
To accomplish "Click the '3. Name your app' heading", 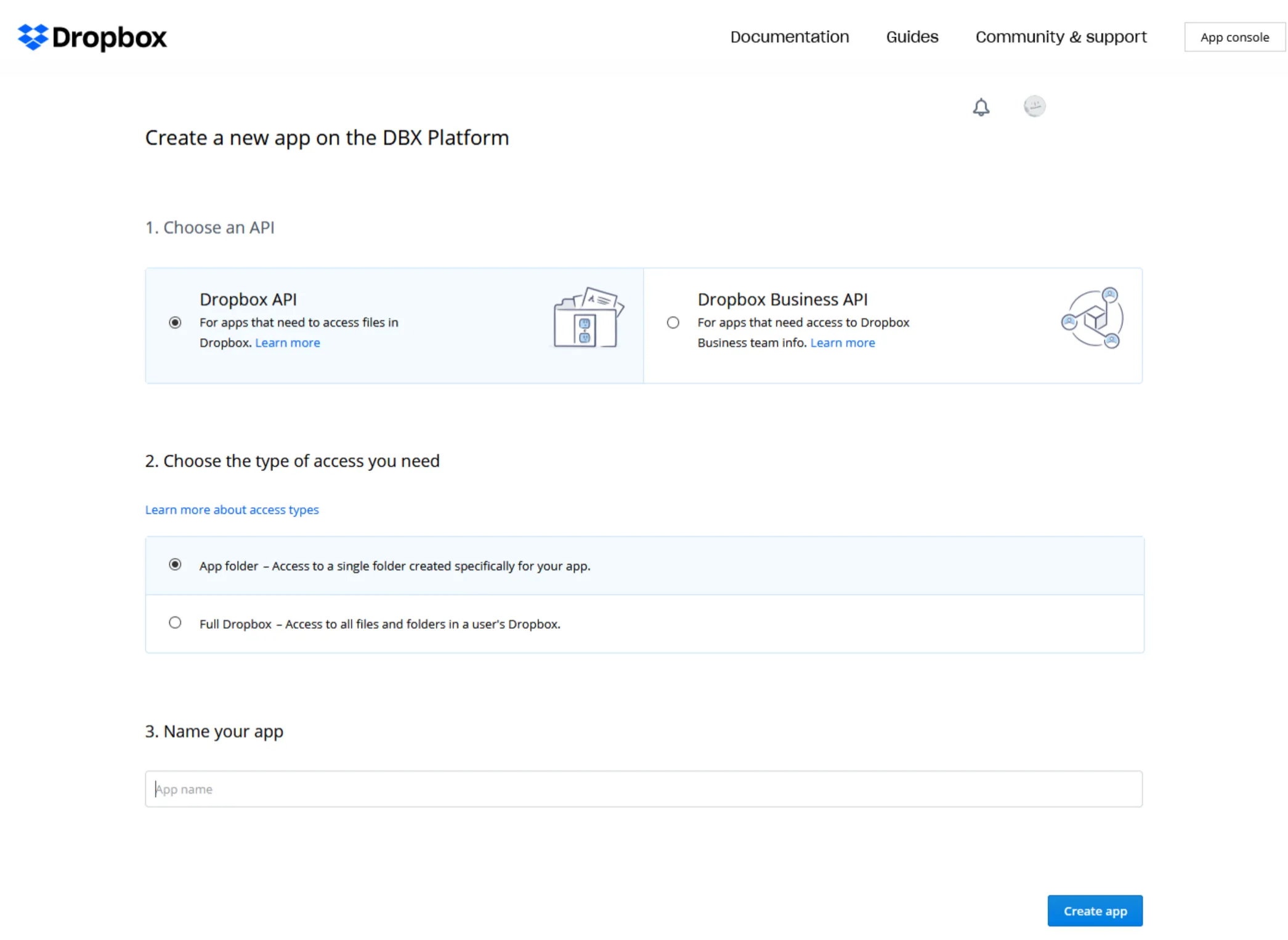I will 214,731.
